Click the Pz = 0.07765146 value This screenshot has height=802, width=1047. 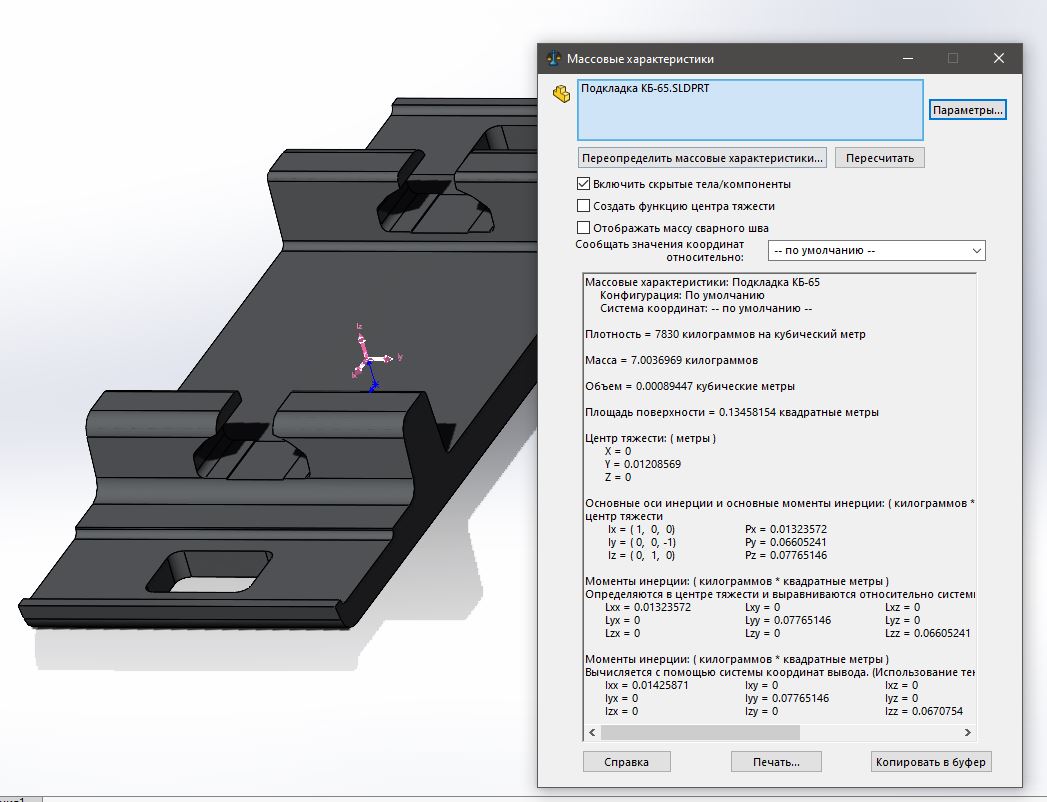click(x=785, y=555)
